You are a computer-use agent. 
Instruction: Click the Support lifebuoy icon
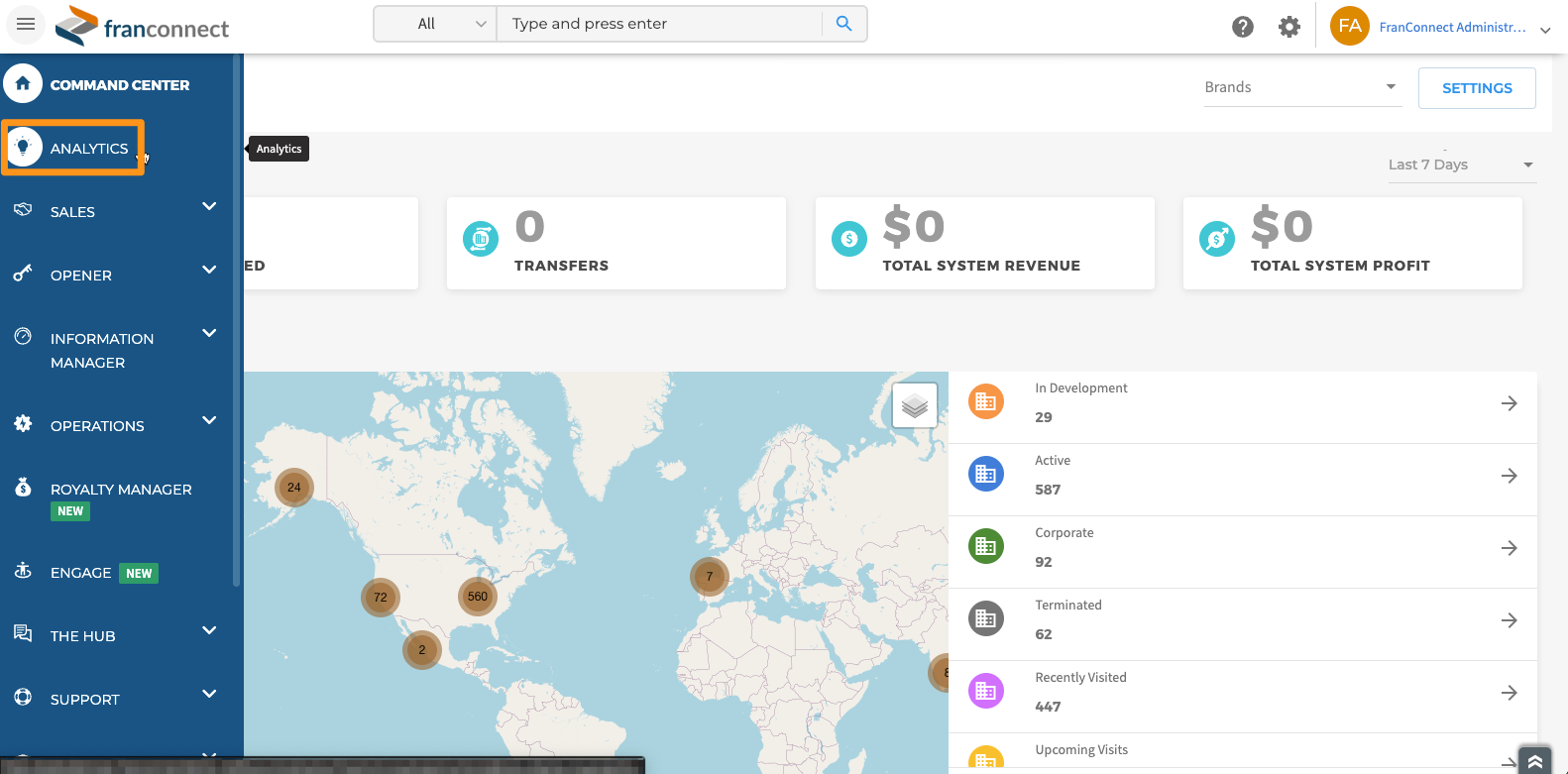(23, 697)
